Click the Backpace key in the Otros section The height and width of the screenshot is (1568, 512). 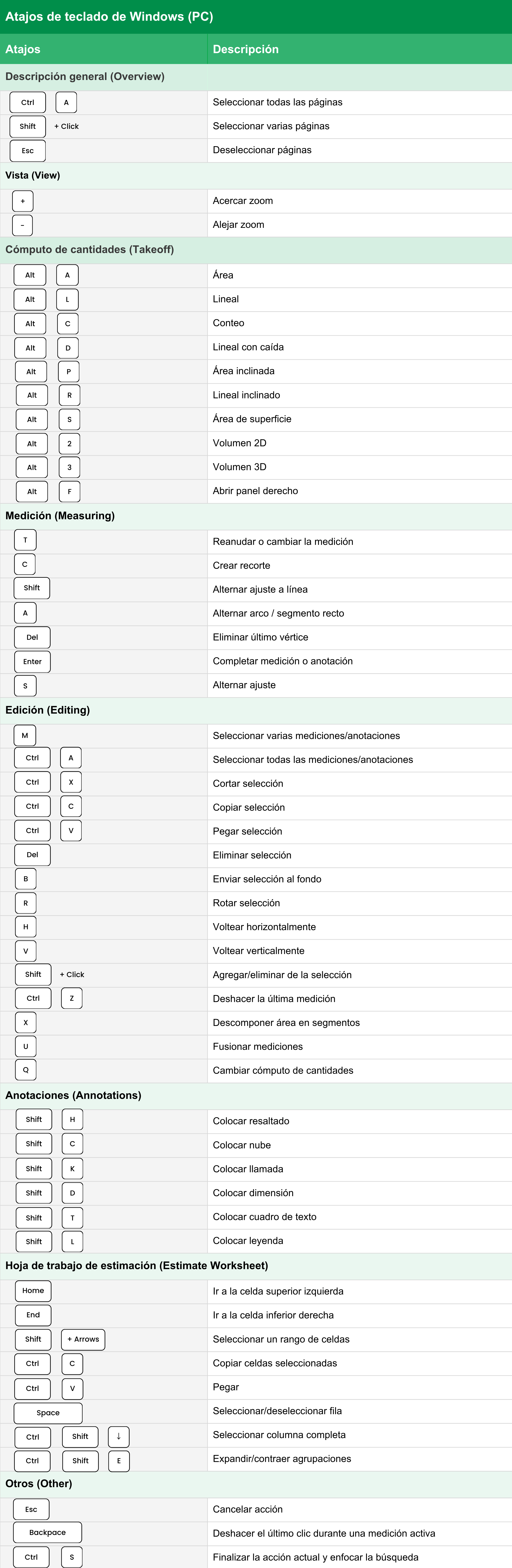point(48,1533)
